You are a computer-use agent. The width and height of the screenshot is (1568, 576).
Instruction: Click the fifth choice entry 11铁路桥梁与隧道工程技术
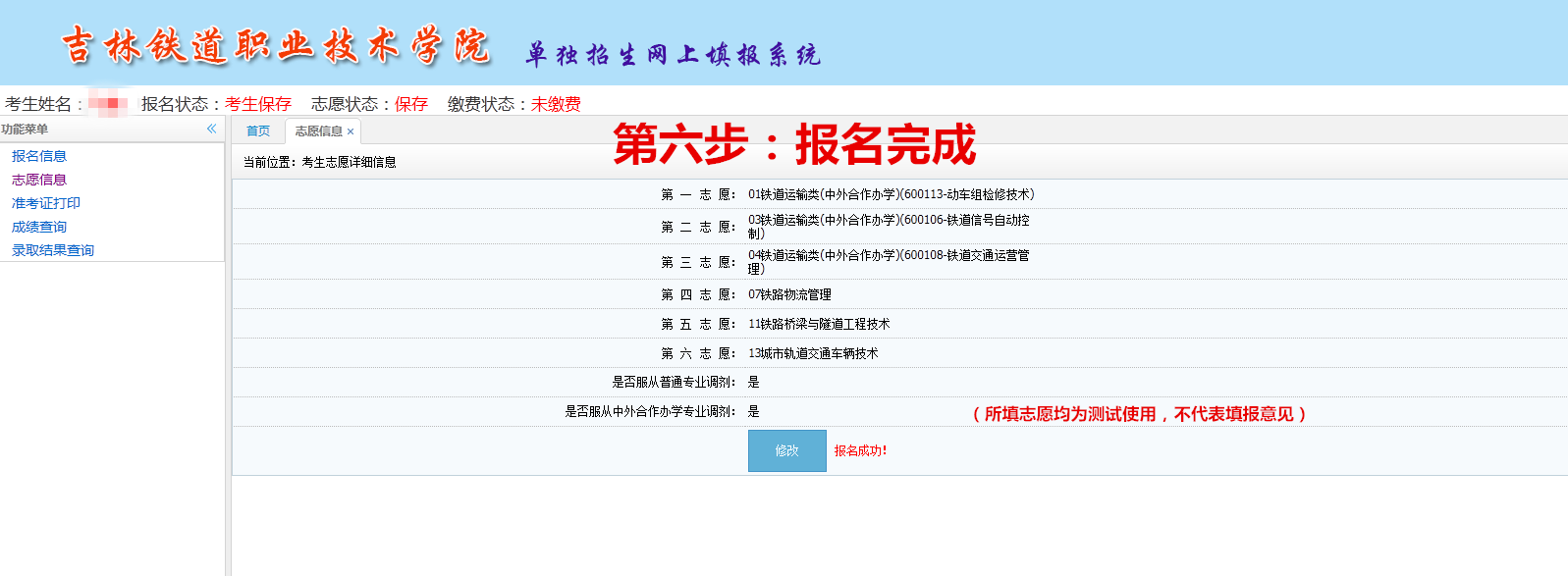click(x=819, y=324)
